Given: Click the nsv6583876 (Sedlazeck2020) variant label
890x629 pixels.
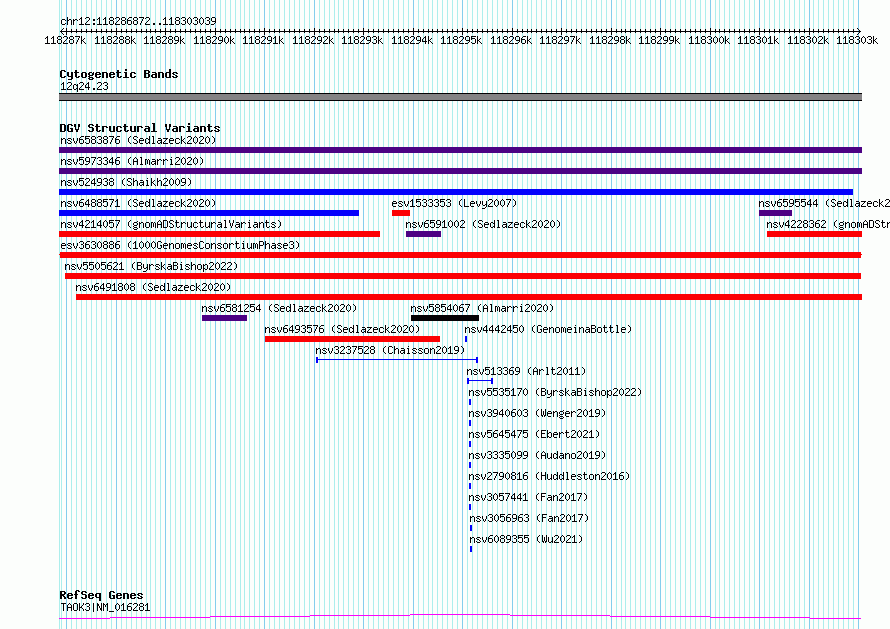Looking at the screenshot, I should point(138,140).
